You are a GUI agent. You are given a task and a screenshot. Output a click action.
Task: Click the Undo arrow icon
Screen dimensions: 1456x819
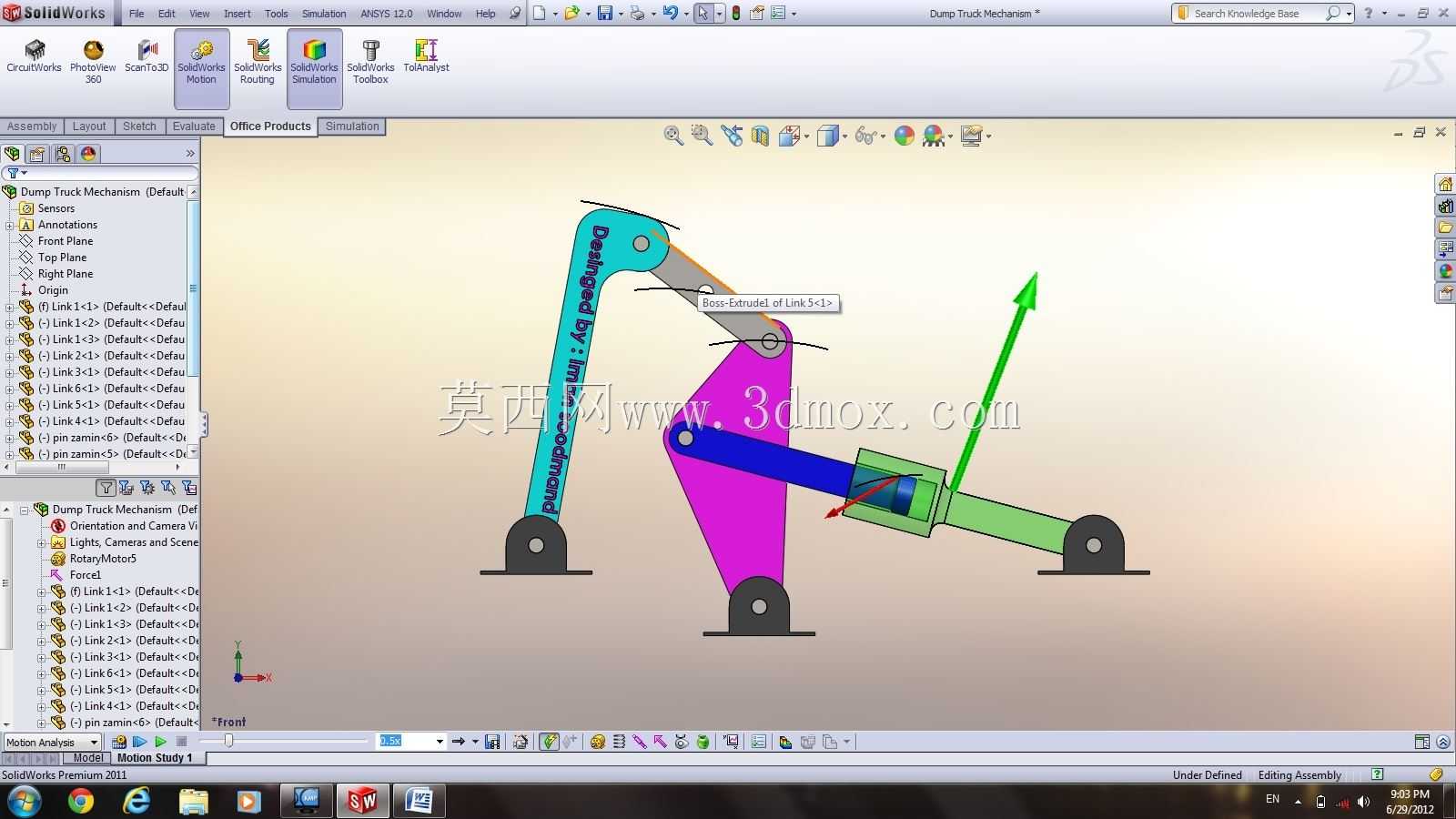(x=671, y=13)
